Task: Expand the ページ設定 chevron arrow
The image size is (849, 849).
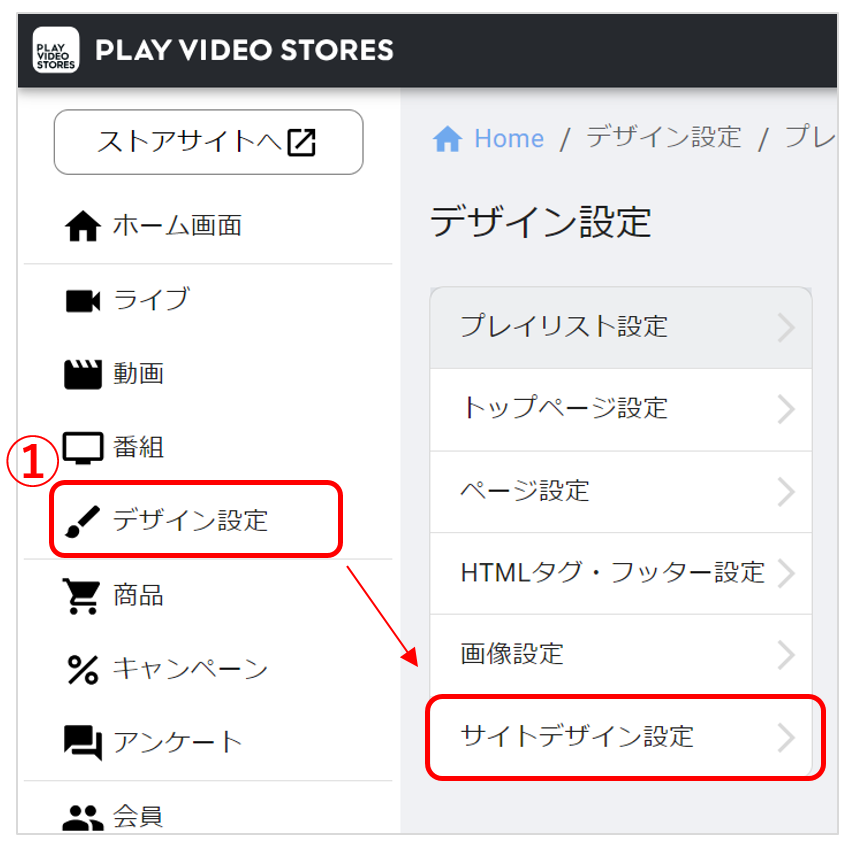Action: point(786,492)
